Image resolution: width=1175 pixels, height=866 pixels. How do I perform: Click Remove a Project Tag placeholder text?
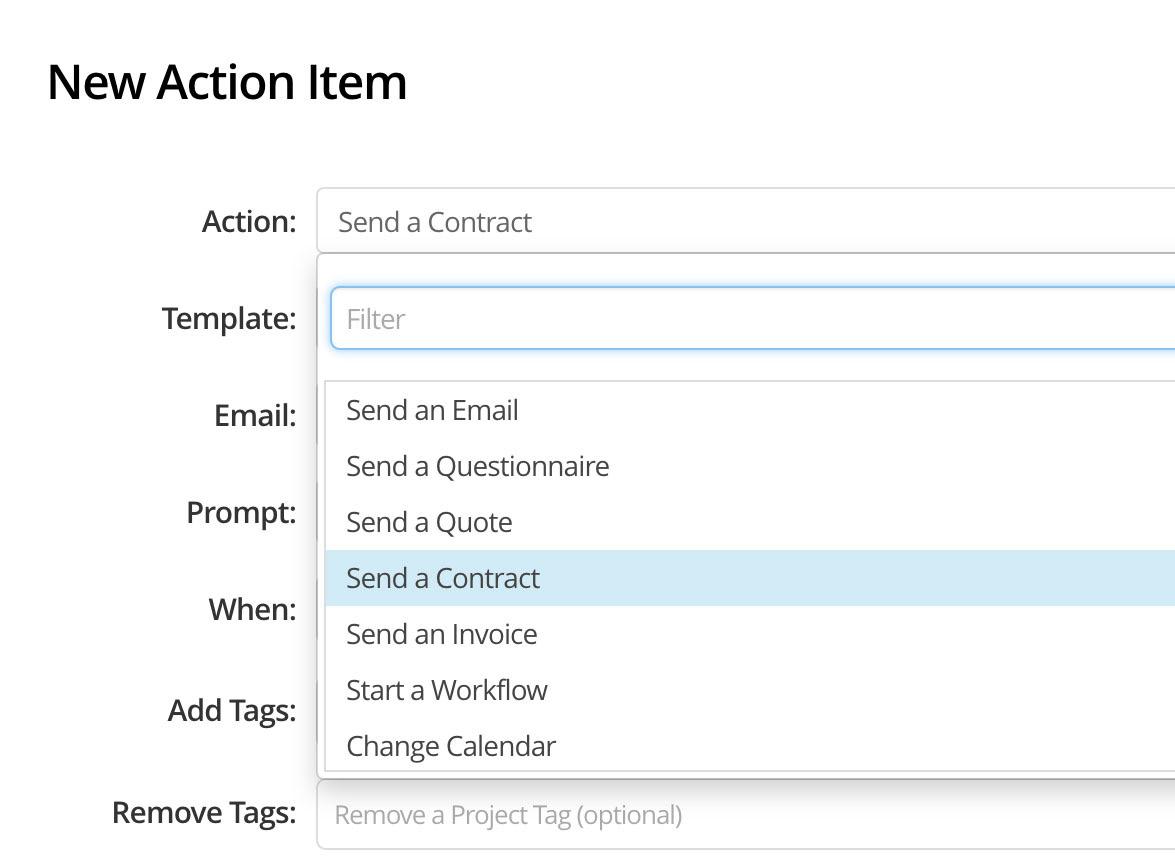(x=508, y=815)
